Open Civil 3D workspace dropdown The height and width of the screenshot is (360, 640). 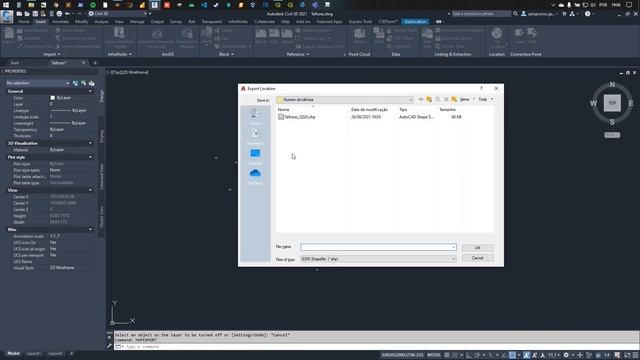pos(118,13)
